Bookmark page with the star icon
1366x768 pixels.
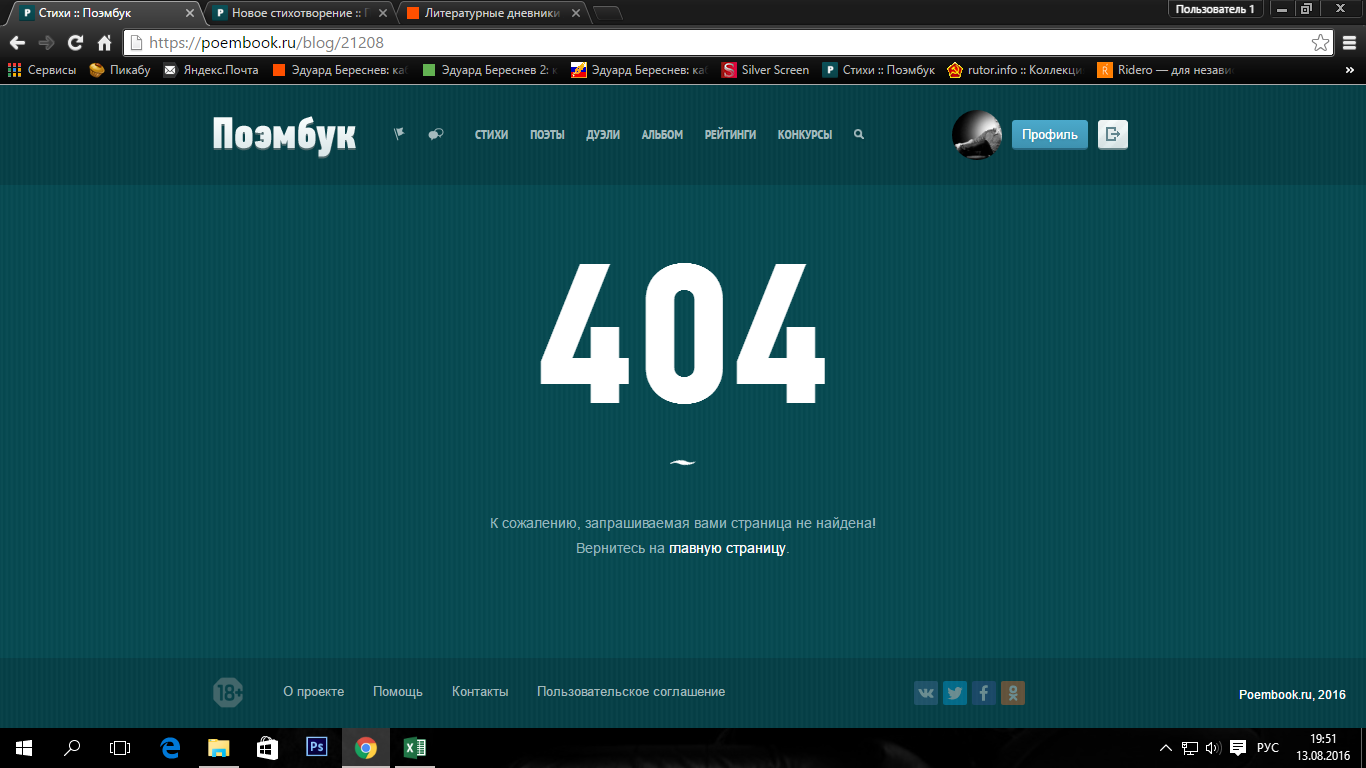[x=1320, y=43]
